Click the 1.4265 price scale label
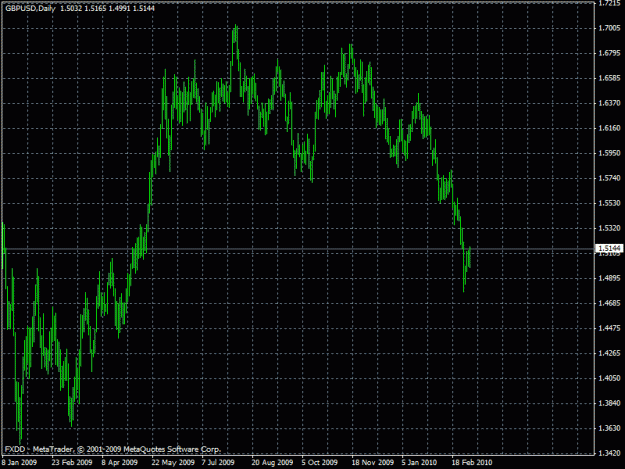 610,353
